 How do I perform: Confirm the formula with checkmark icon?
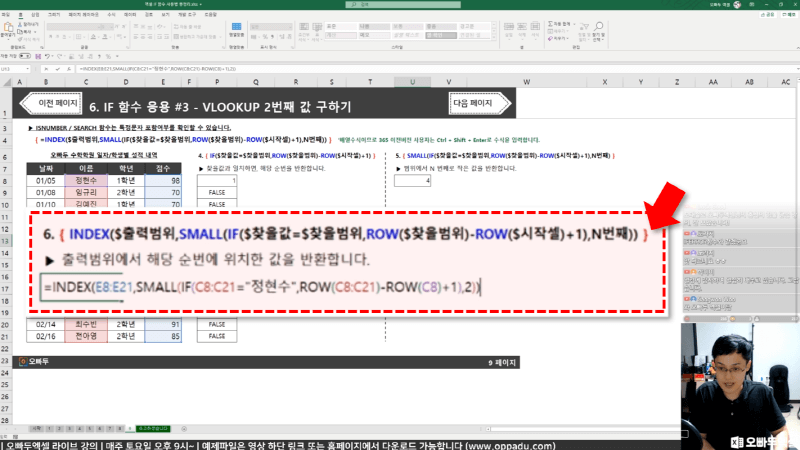click(x=58, y=69)
